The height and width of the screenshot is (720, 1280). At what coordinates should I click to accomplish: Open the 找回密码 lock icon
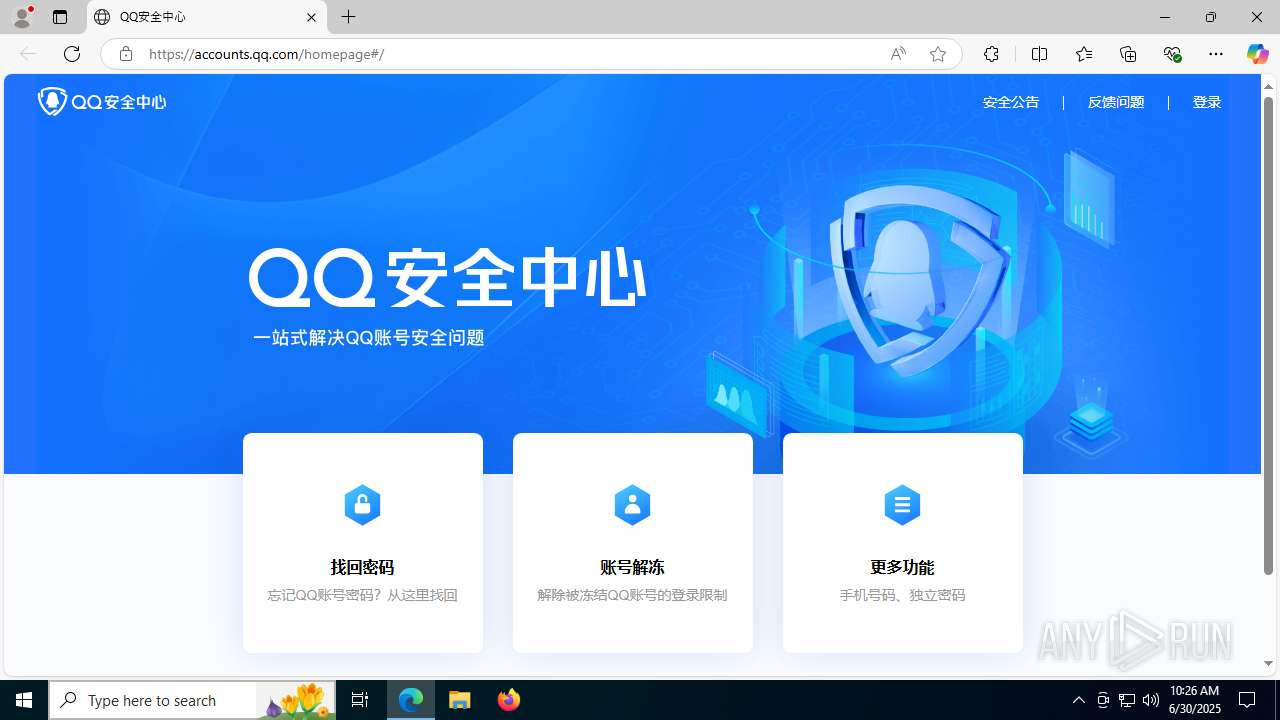[x=362, y=505]
